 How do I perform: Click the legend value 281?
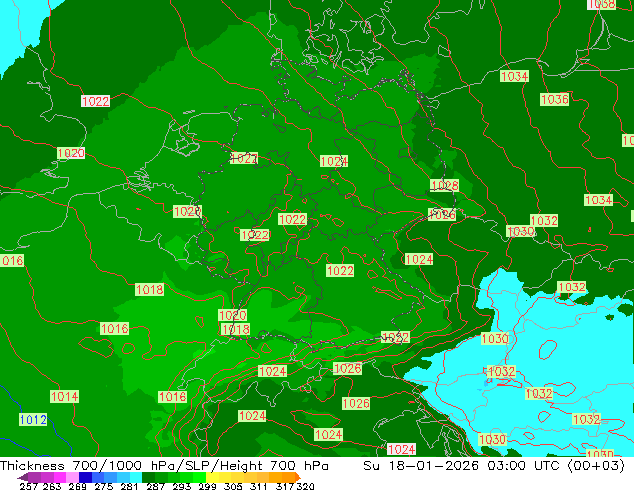[x=129, y=486]
